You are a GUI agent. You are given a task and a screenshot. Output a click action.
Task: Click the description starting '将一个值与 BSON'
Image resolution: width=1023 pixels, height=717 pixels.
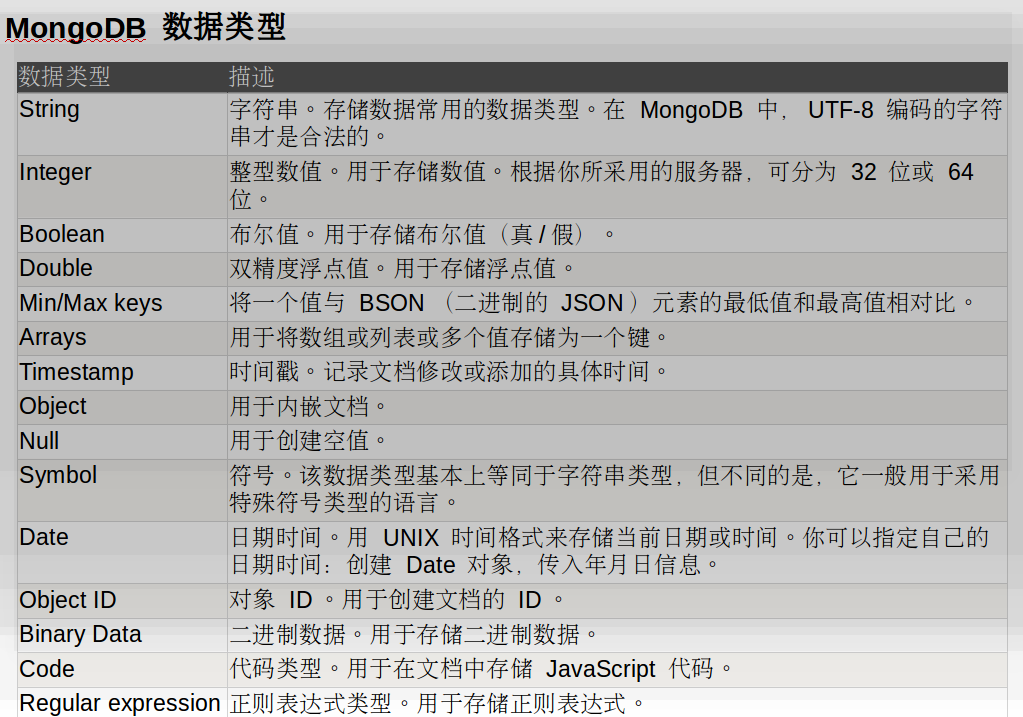617,303
